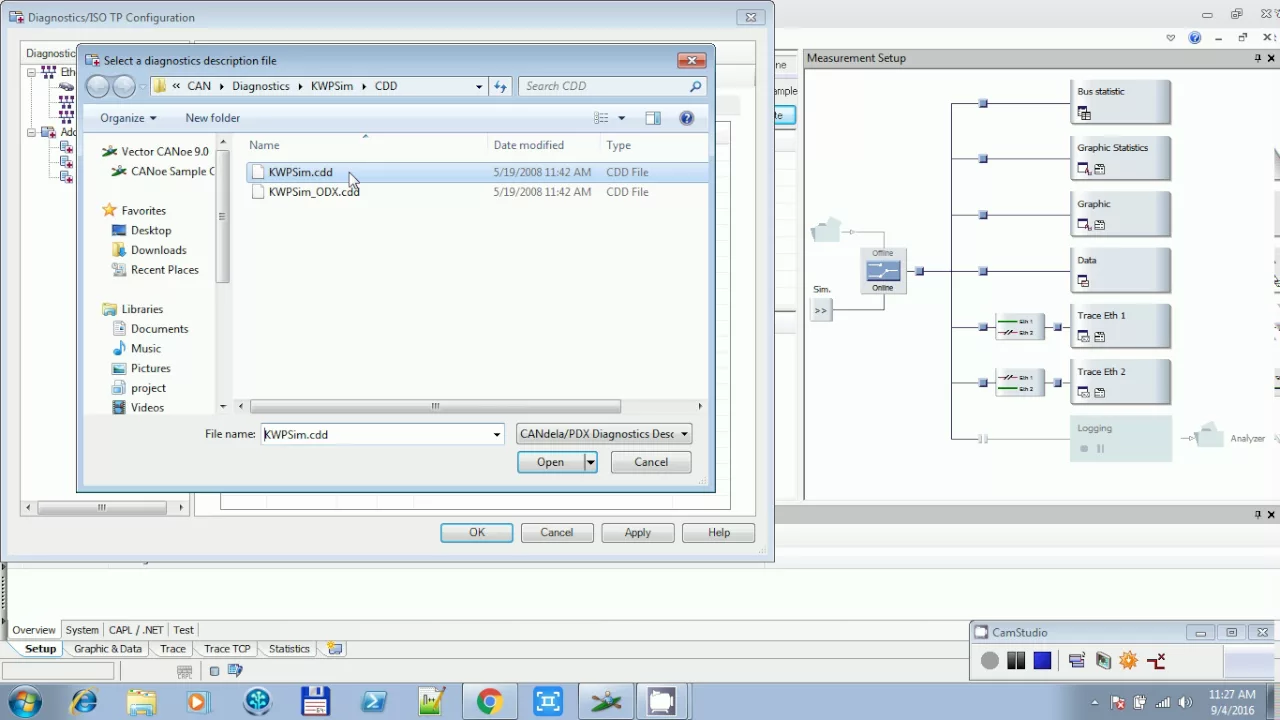
Task: Click CamStudio record button
Action: click(x=989, y=660)
